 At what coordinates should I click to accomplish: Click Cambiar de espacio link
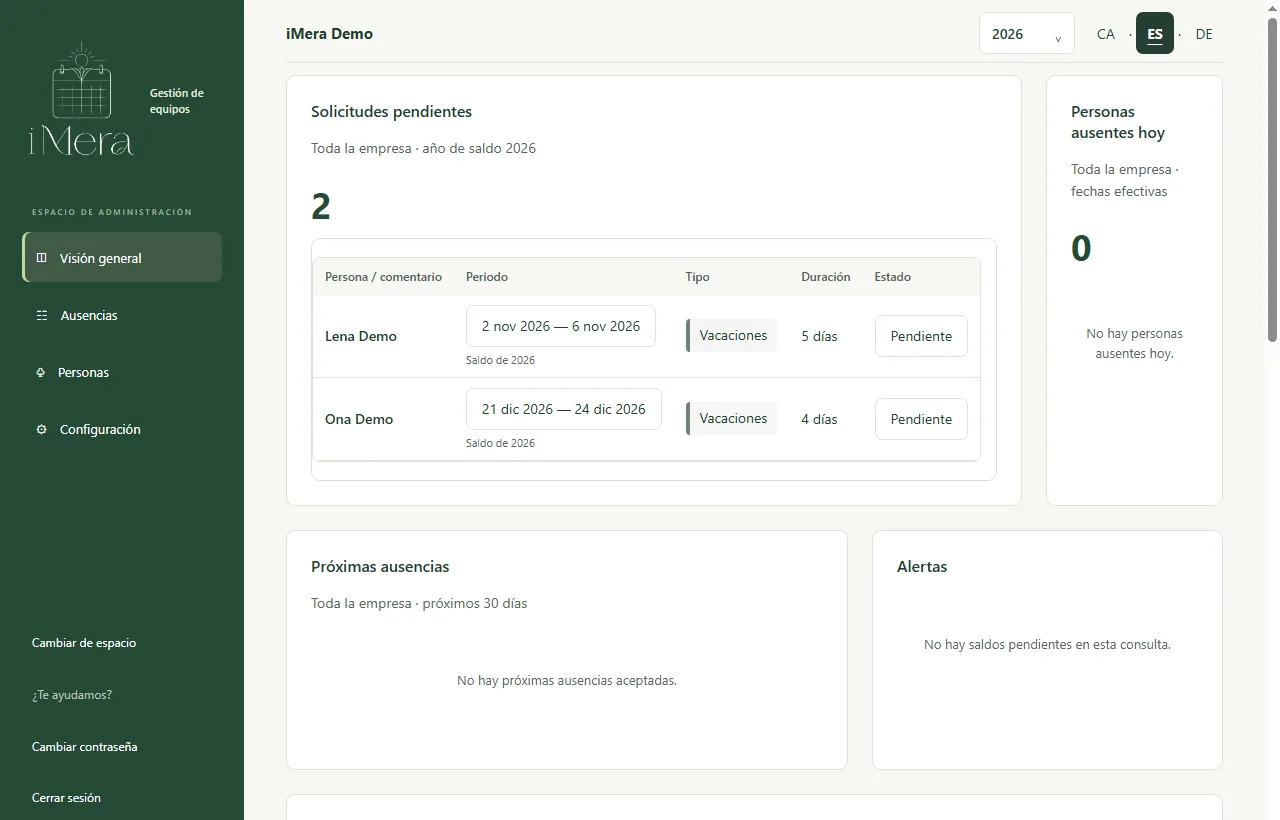tap(84, 643)
